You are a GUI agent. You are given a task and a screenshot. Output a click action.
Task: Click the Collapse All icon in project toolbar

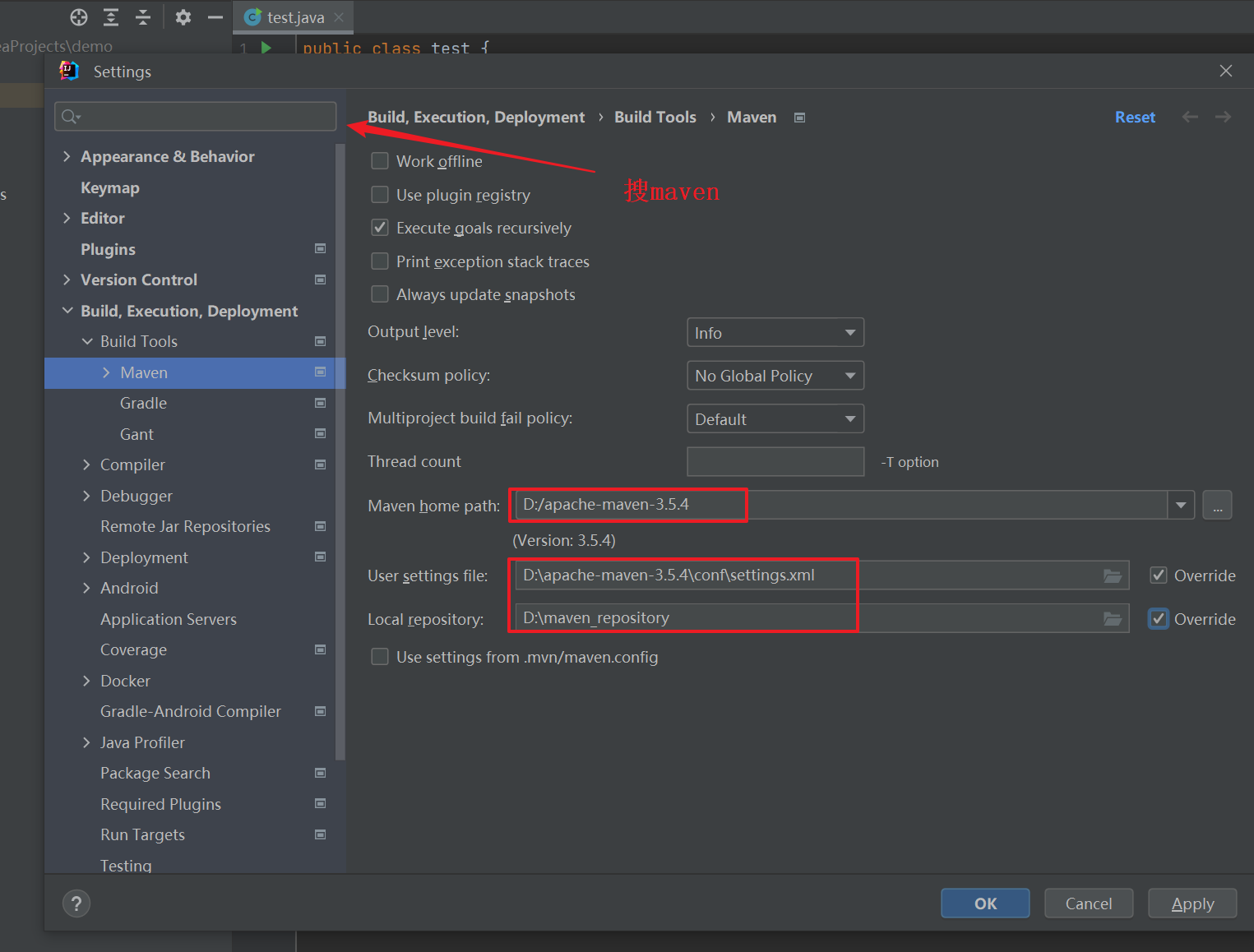click(x=143, y=17)
